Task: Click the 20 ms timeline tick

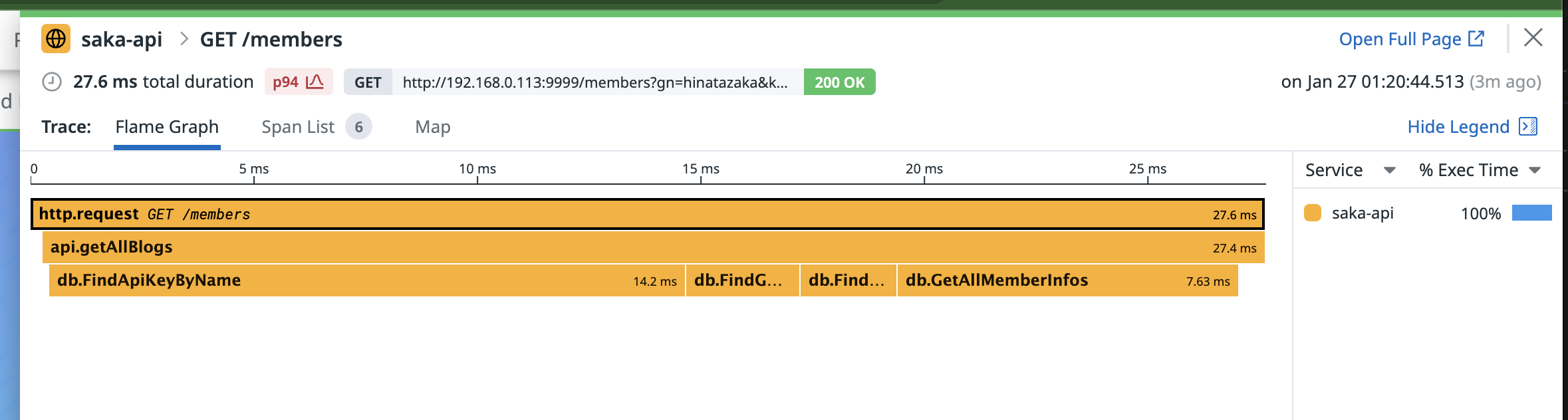Action: tap(924, 169)
